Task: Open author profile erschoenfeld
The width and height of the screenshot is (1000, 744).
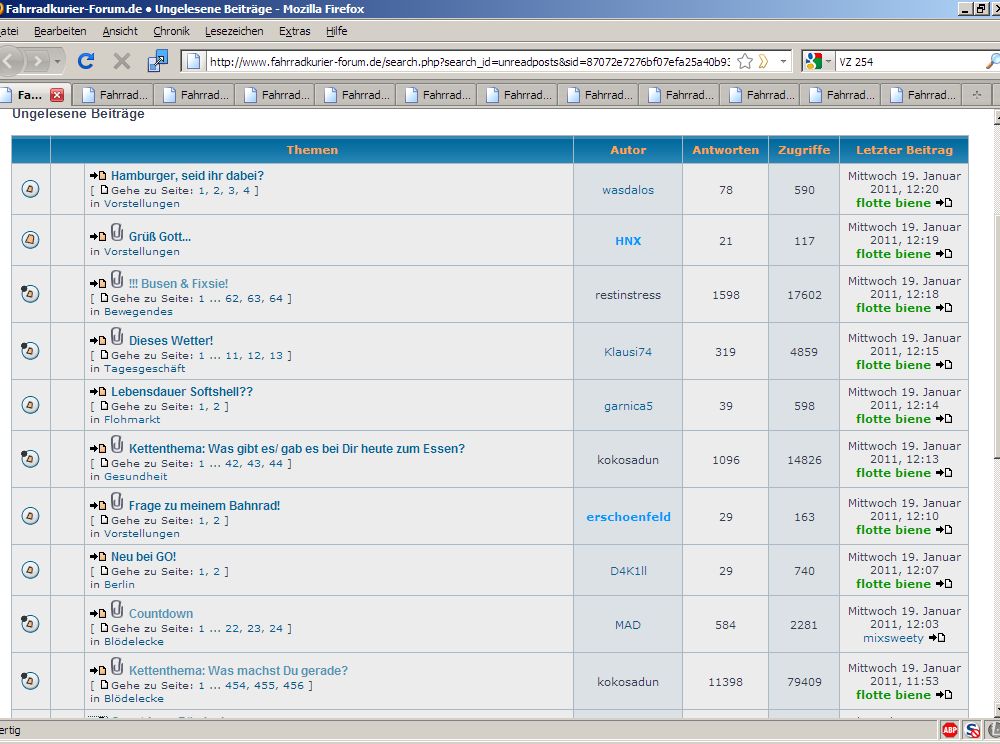Action: [628, 517]
